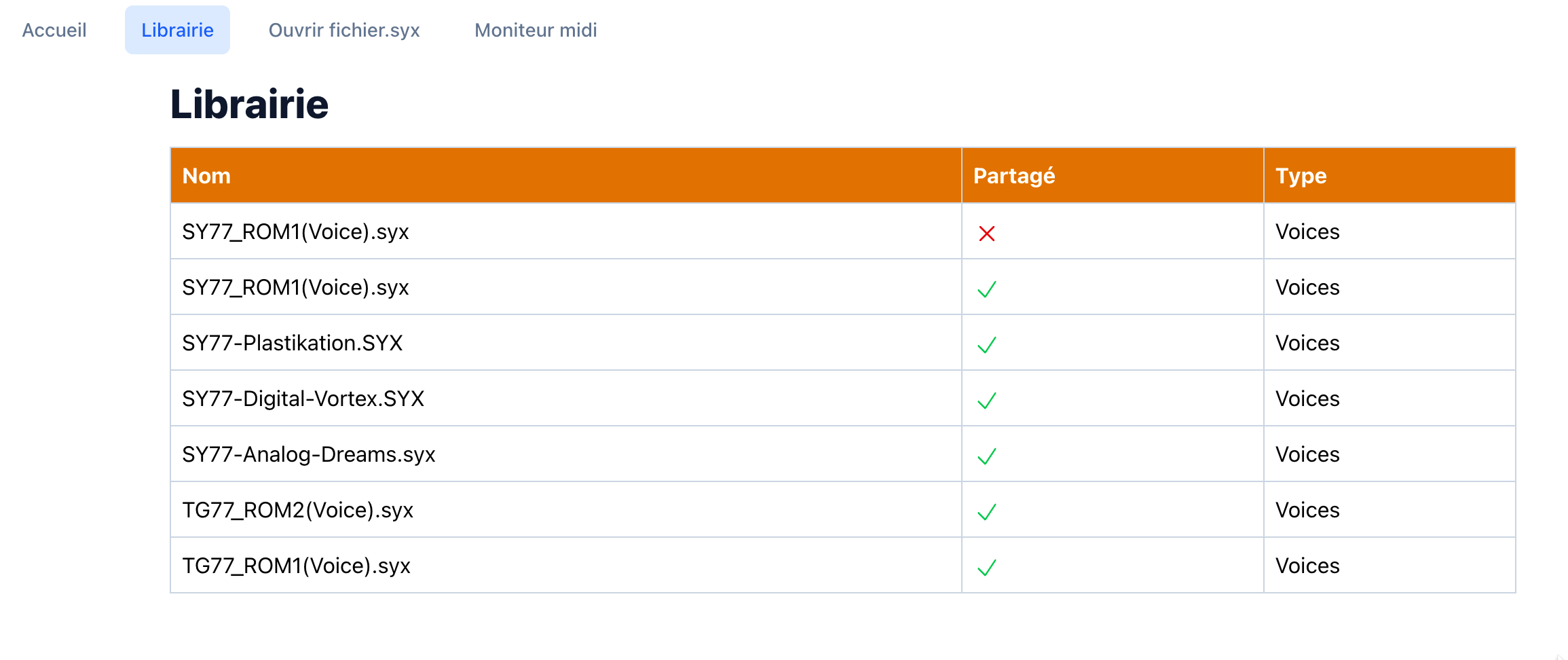Image resolution: width=1568 pixels, height=660 pixels.
Task: Select TG77_ROM2(Voice).syx file name
Action: 298,510
